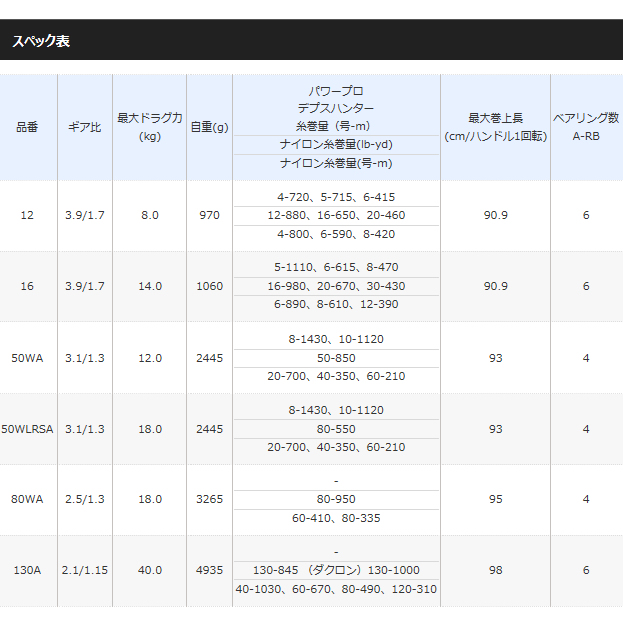Screen dimensions: 623x623
Task: Click the 自重(g) column header
Action: point(209,127)
